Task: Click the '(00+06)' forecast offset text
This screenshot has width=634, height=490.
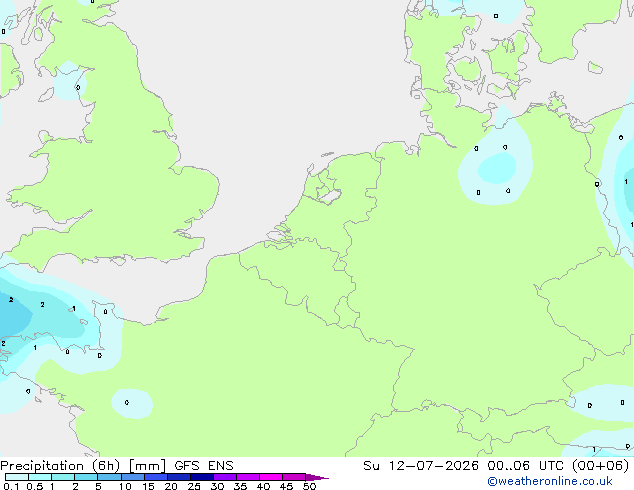Action: [x=601, y=466]
